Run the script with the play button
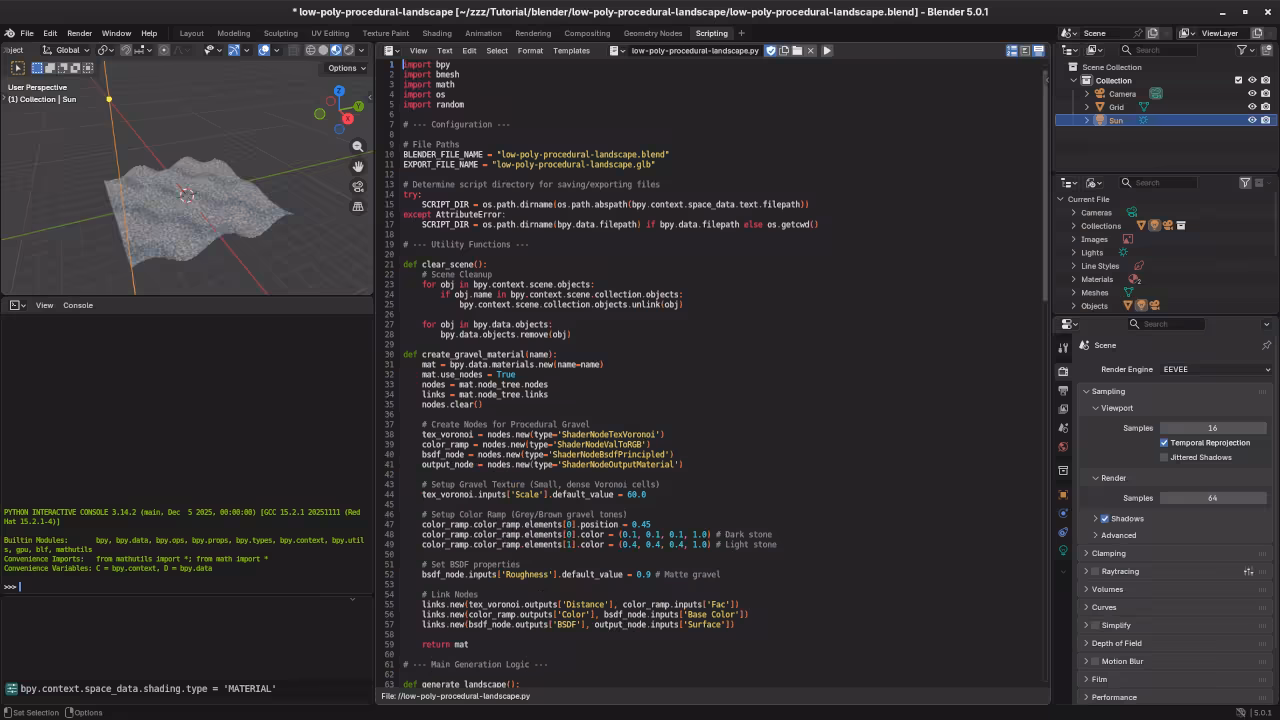1280x720 pixels. point(827,50)
